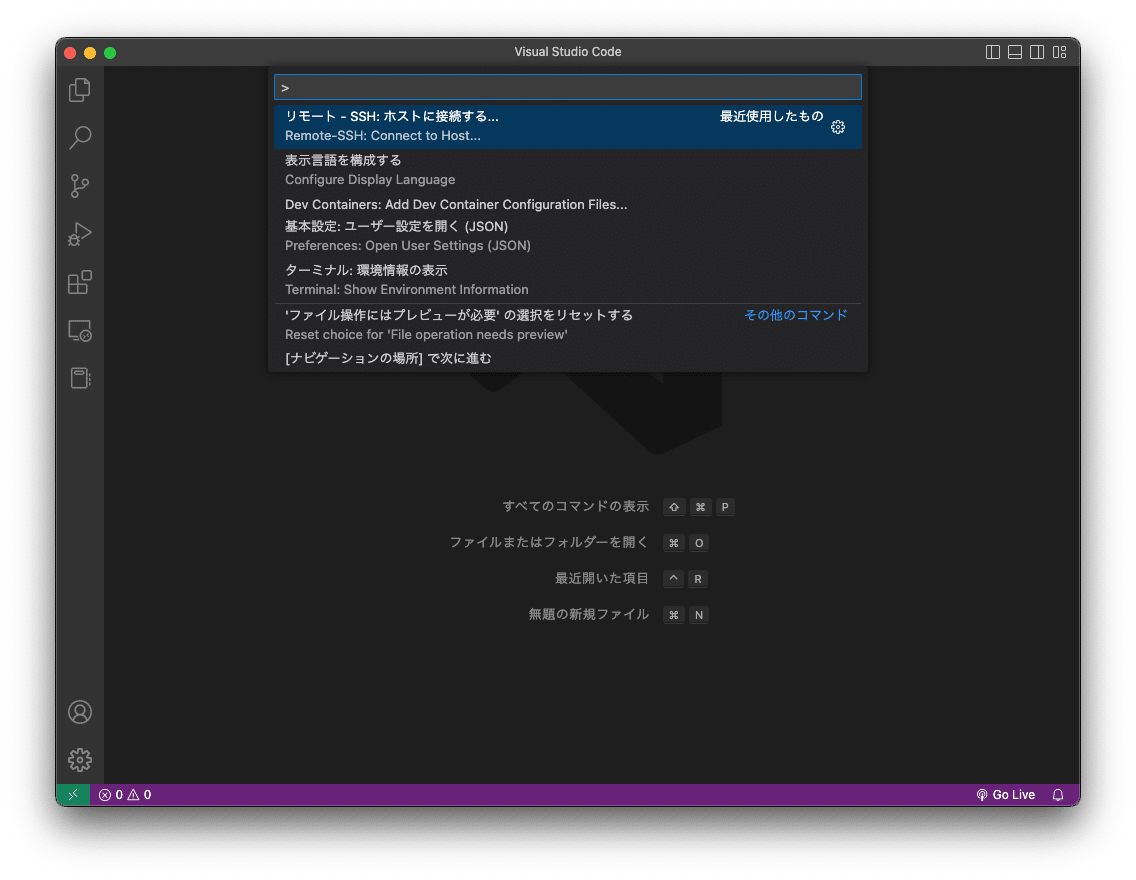This screenshot has height=880, width=1136.
Task: Open the Manage gear in activity bar
Action: pyautogui.click(x=80, y=760)
